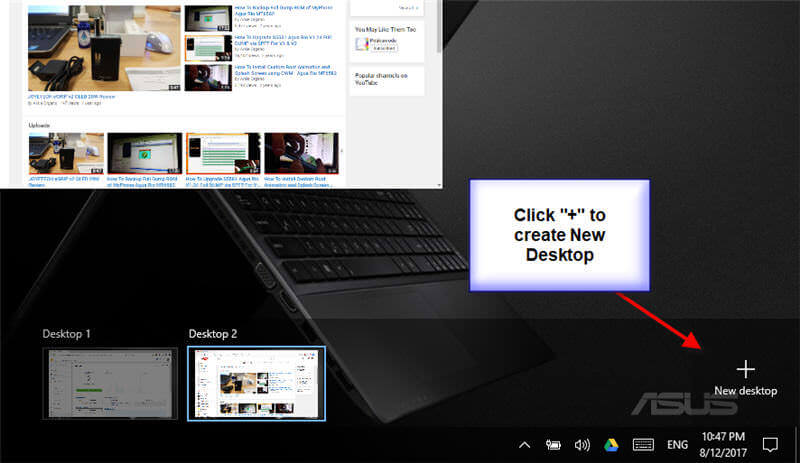Click the plus icon for New desktop
The height and width of the screenshot is (463, 800).
(745, 369)
